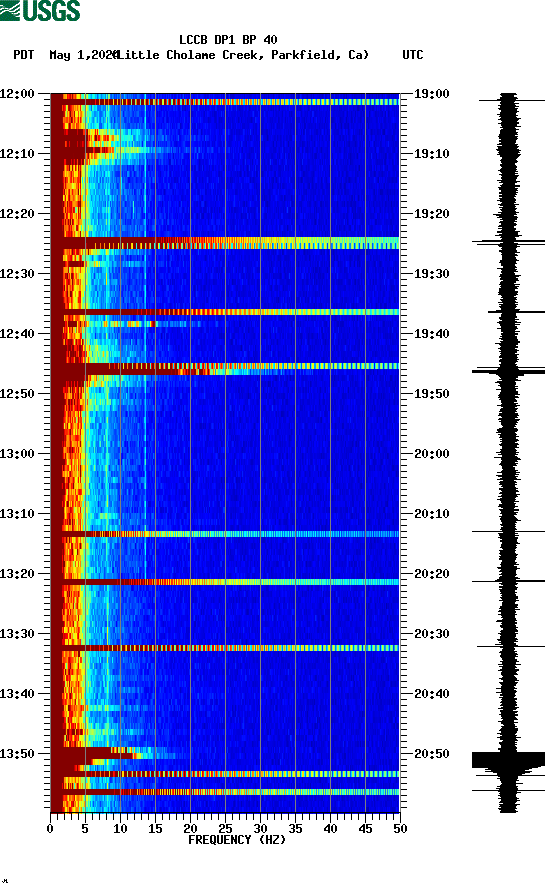Click the May 1 date label
Screen dimensions: 552x892
point(84,55)
